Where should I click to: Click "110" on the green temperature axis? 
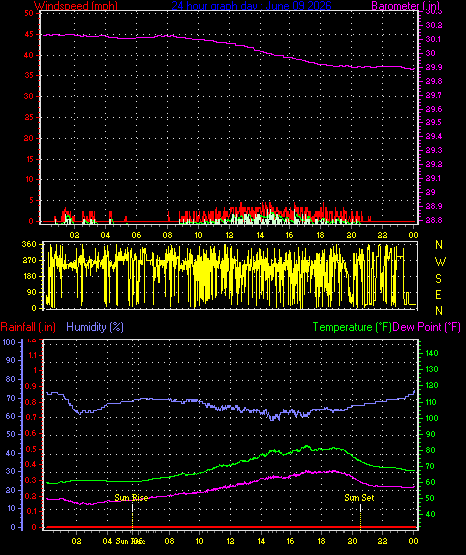[x=432, y=402]
